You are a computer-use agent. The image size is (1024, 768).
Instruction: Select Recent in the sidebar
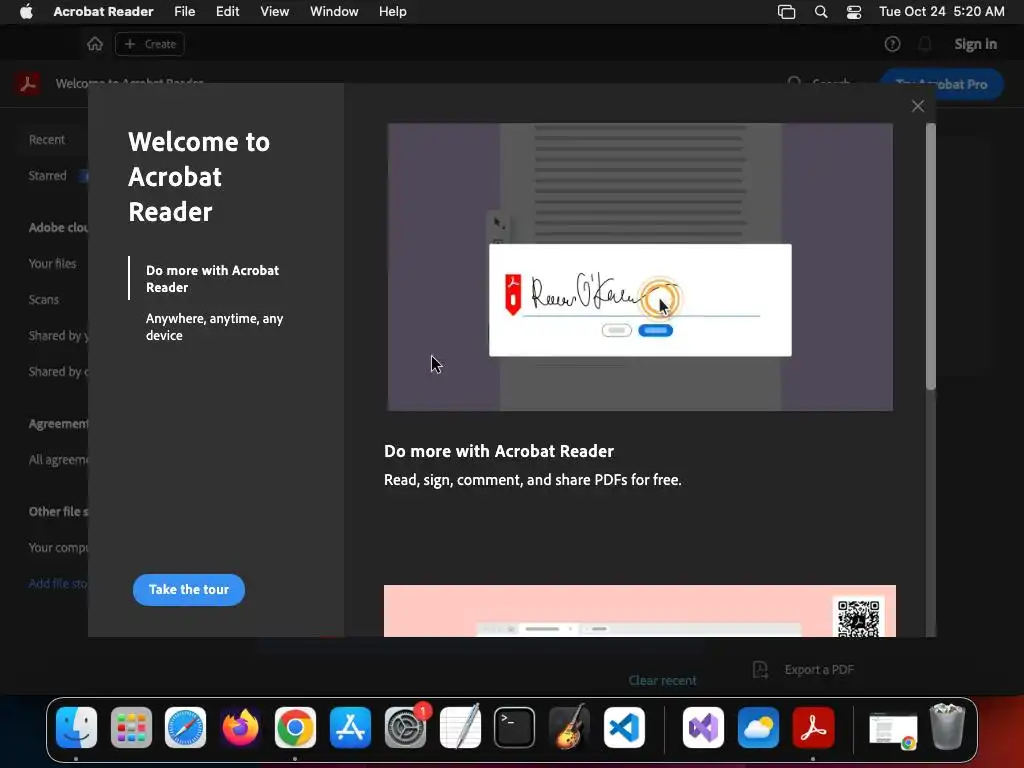(46, 139)
